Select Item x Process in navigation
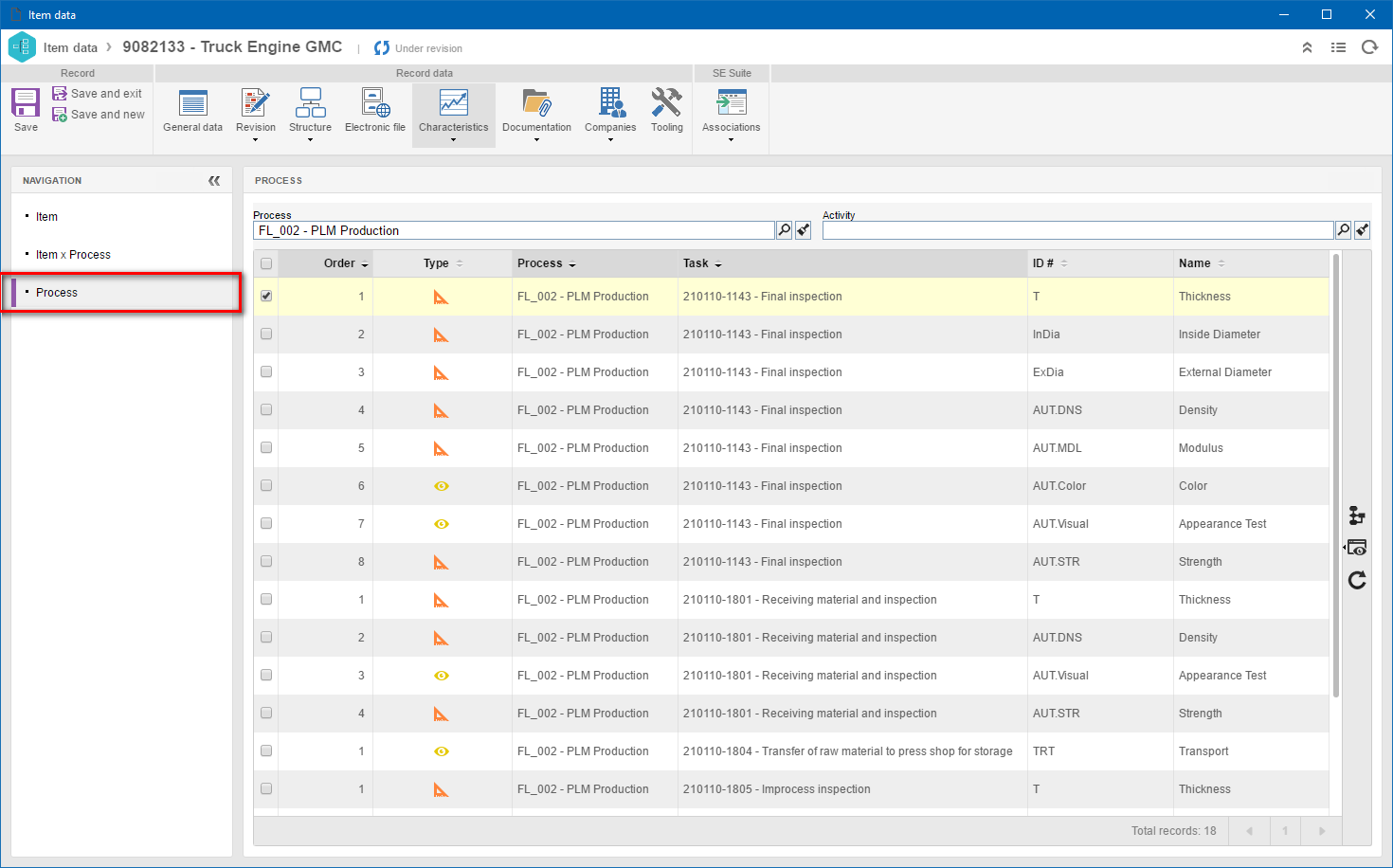Viewport: 1393px width, 868px height. click(x=73, y=255)
